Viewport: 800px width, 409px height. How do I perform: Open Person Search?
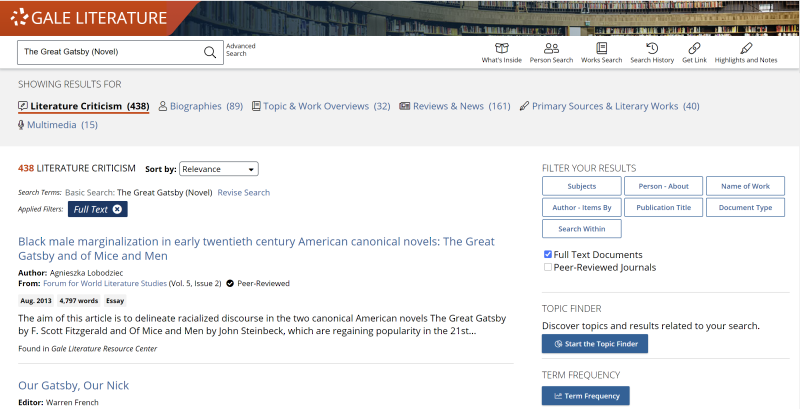[x=551, y=53]
